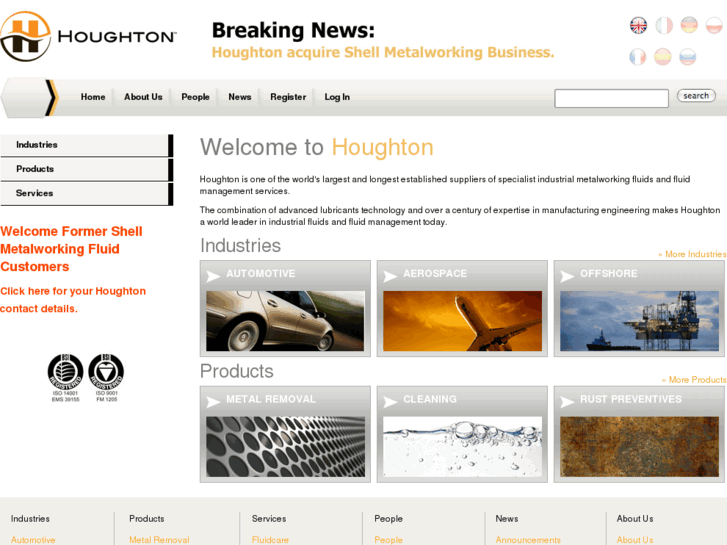Click the AUTOMOTIVE card title
This screenshot has width=727, height=545.
[261, 274]
